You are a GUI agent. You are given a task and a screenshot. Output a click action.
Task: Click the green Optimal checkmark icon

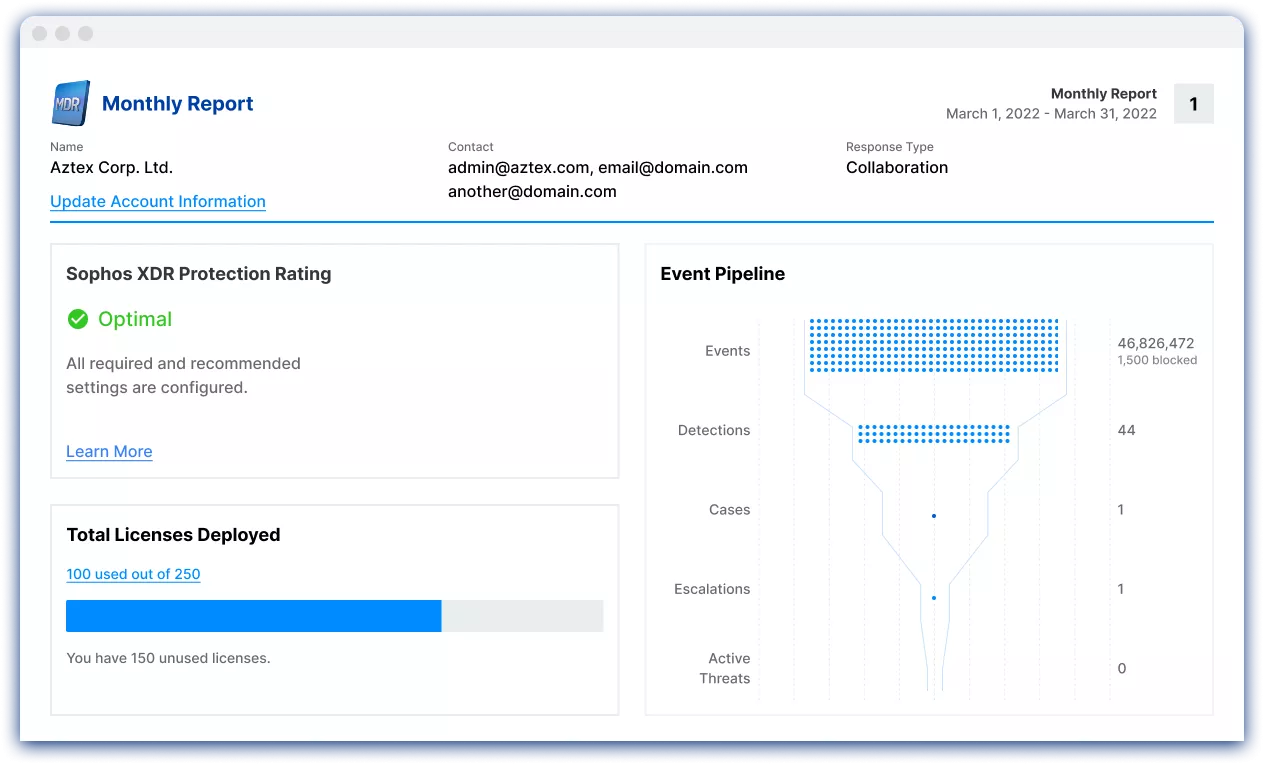pyautogui.click(x=77, y=319)
